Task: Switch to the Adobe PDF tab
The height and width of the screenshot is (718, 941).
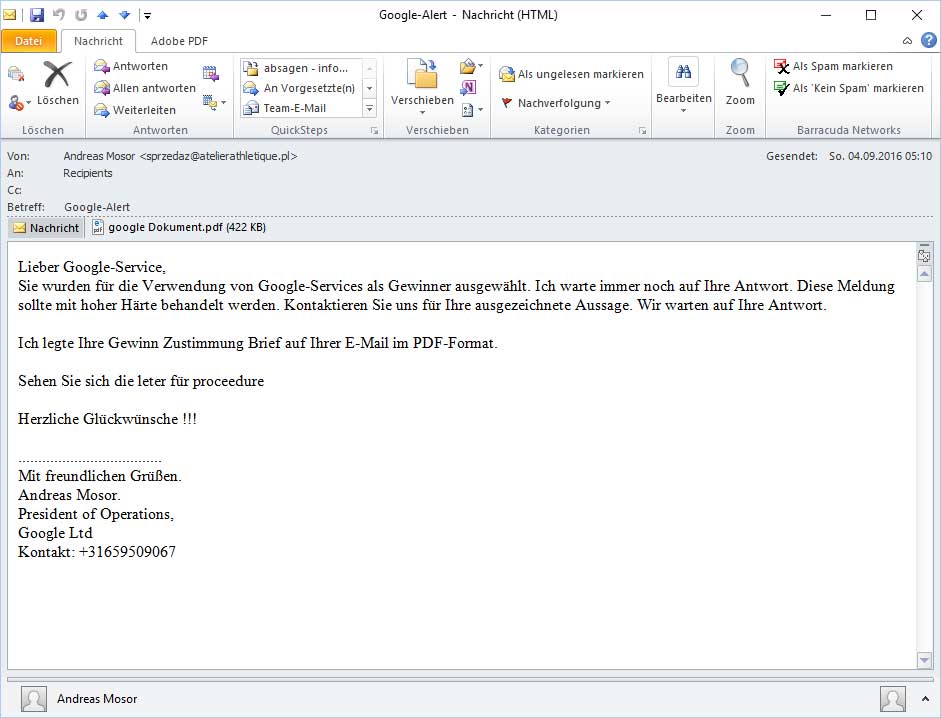Action: 179,41
